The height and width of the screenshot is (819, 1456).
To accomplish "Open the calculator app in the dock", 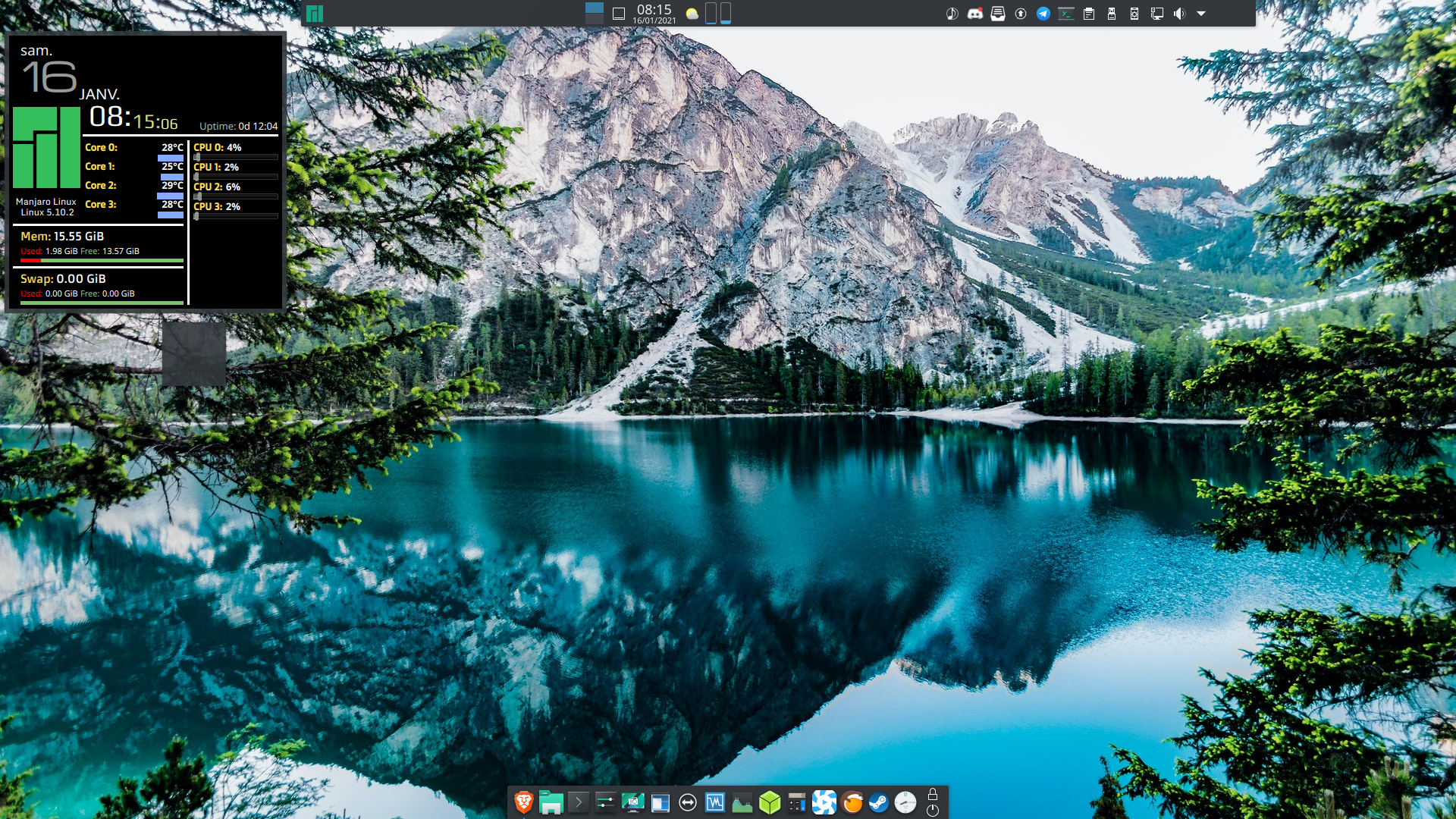I will tap(796, 802).
